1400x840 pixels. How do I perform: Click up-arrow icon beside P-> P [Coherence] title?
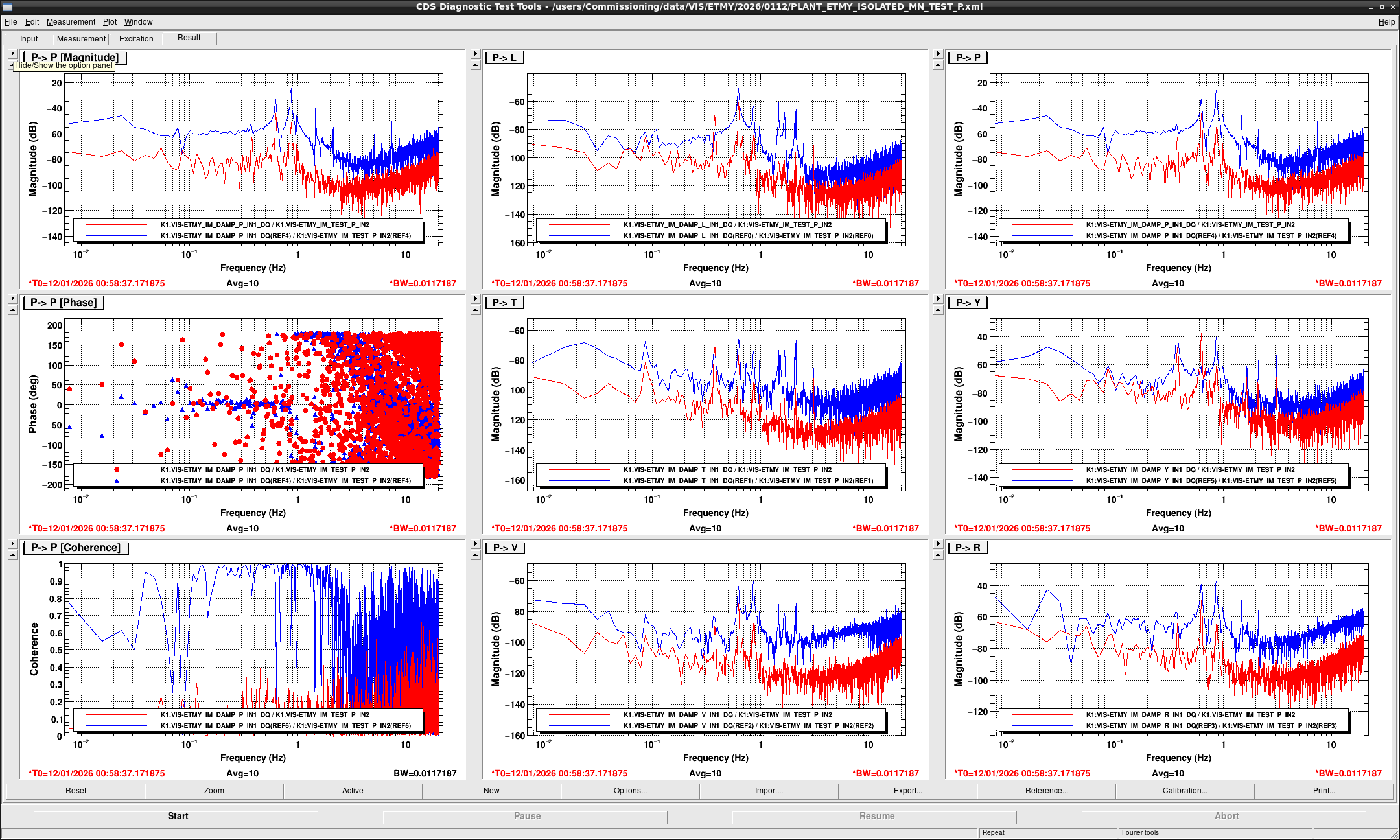(x=12, y=555)
